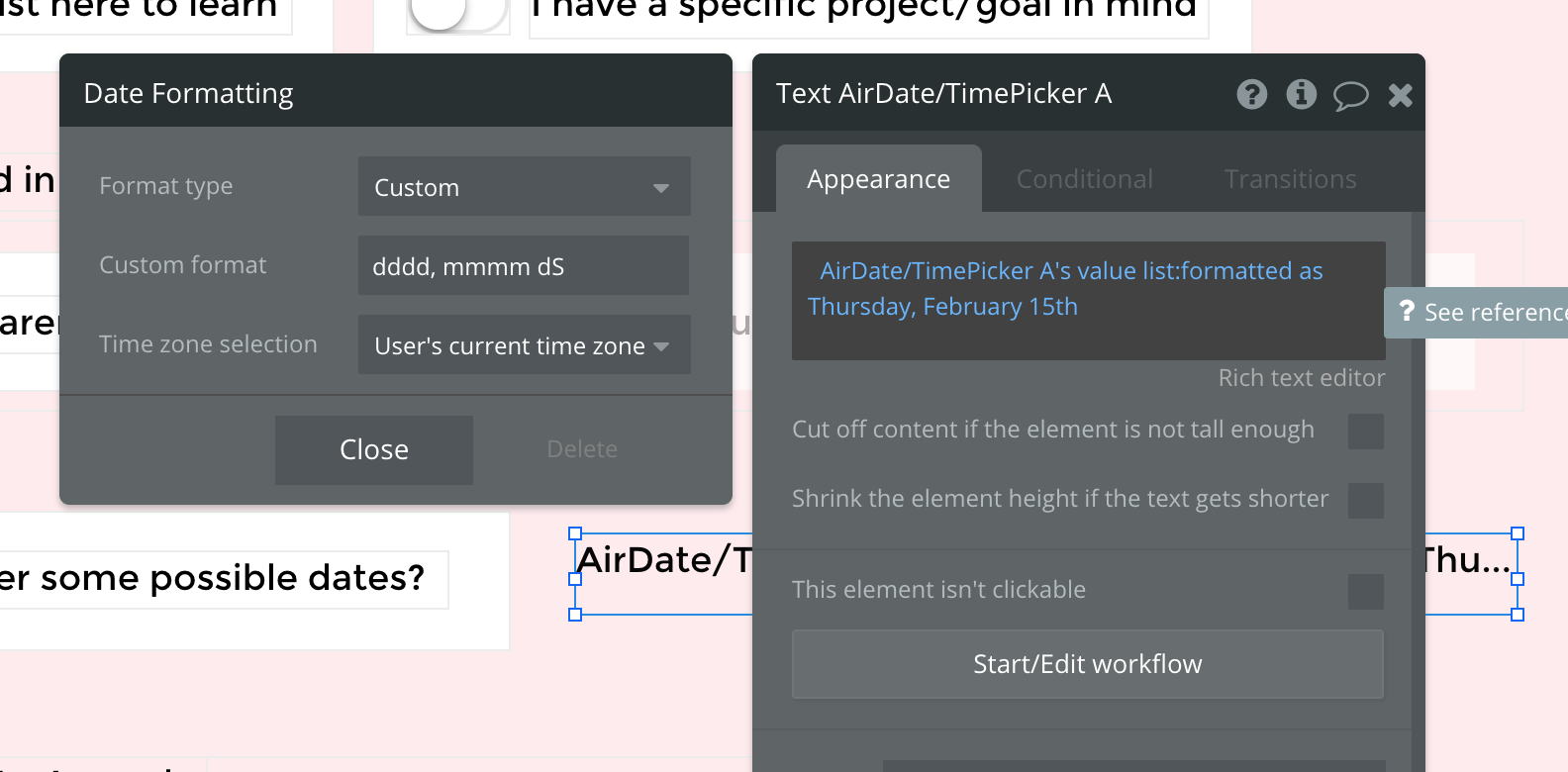
Task: Open the Transitions tab
Action: (x=1290, y=179)
